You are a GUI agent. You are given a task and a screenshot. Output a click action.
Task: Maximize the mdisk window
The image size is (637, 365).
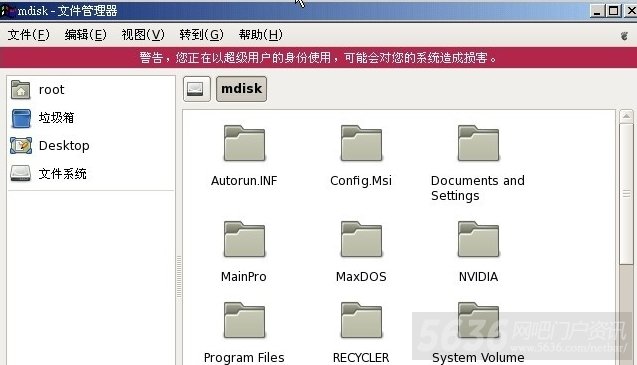[x=613, y=11]
